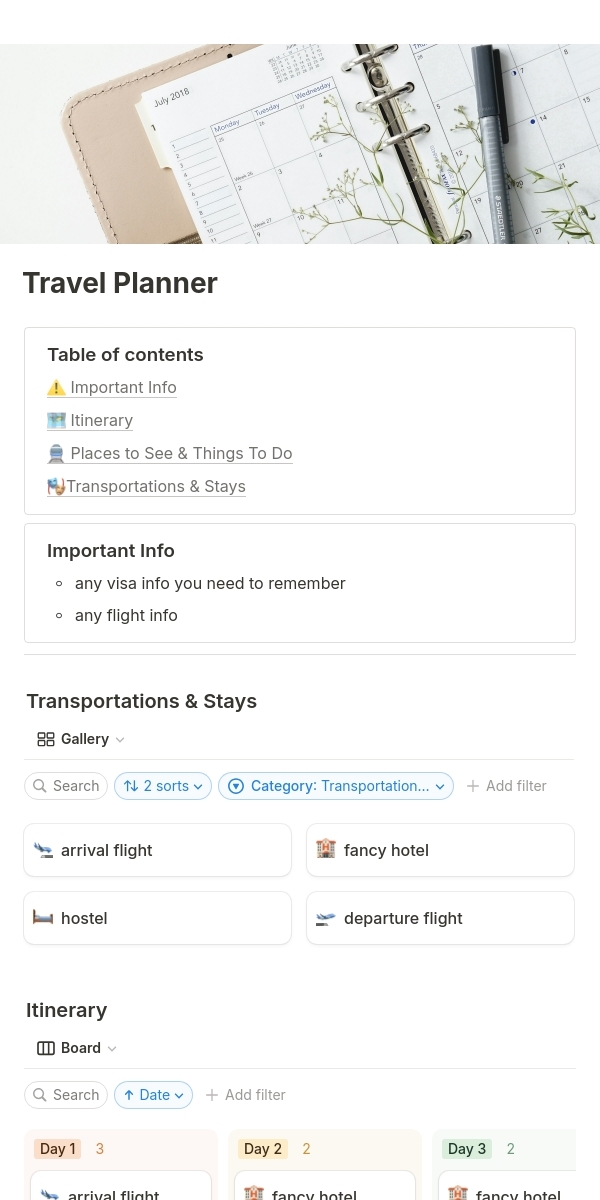Go to Places to See & Things To Do
600x1200 pixels.
[x=180, y=454]
